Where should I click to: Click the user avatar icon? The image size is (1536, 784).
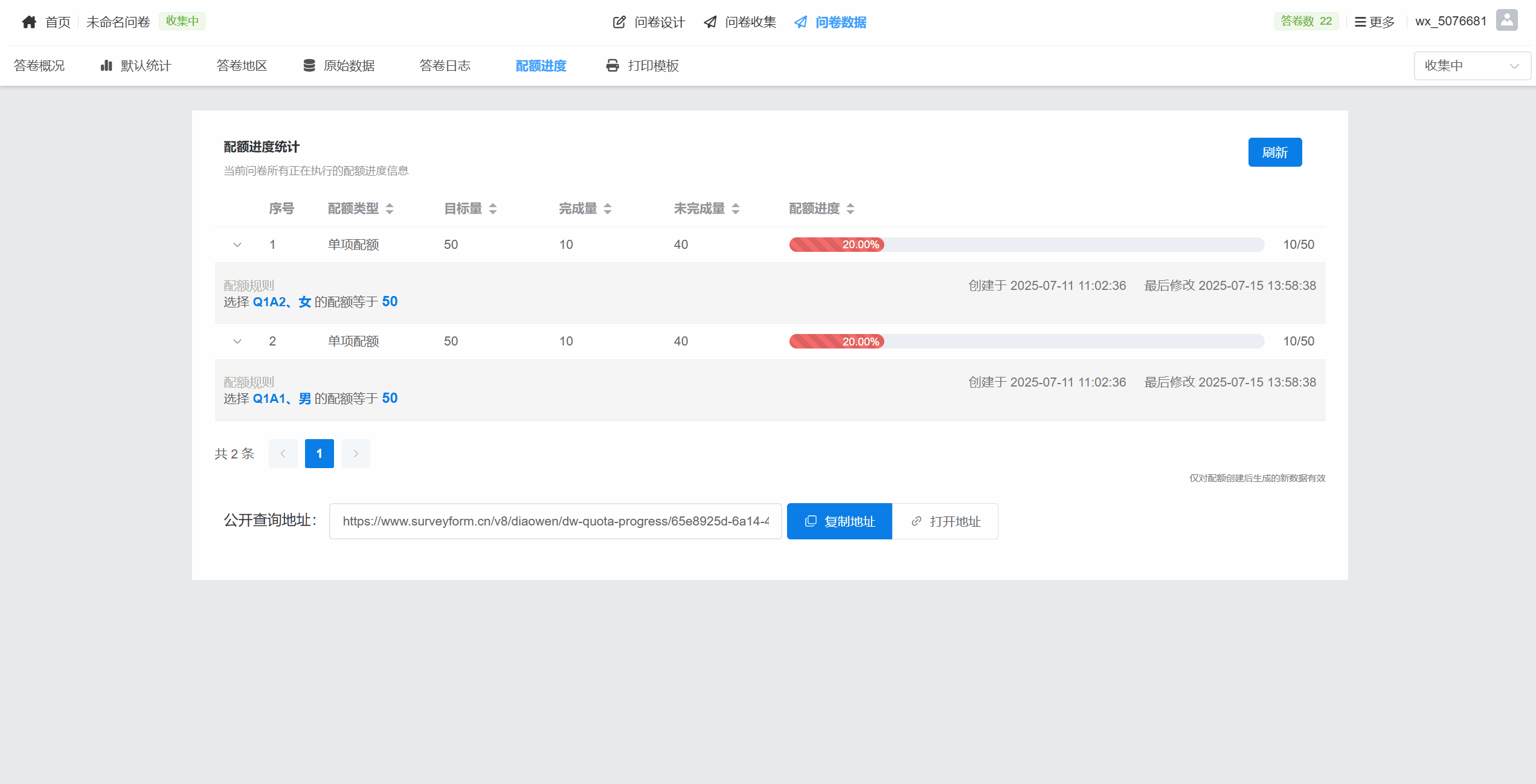point(1507,21)
